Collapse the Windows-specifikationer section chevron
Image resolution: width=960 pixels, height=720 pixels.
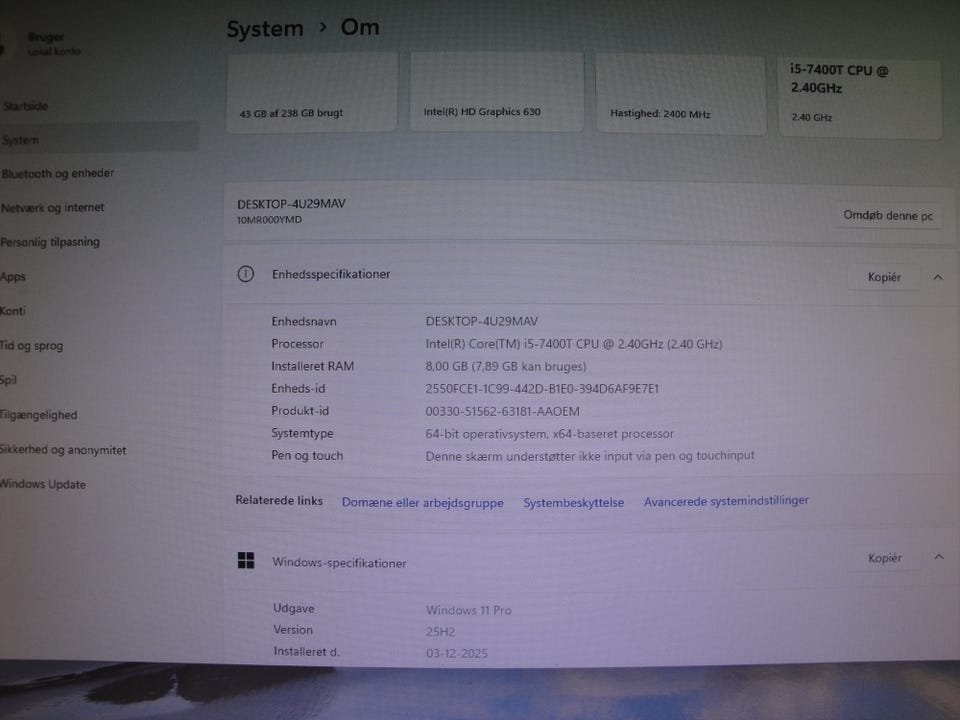(939, 557)
